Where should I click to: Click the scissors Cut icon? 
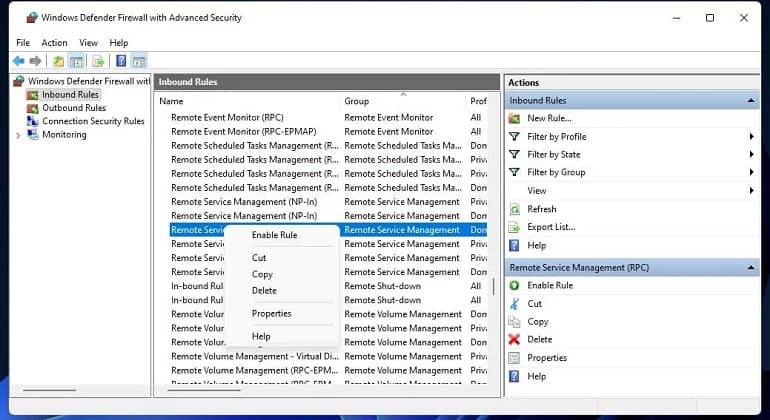click(x=514, y=304)
